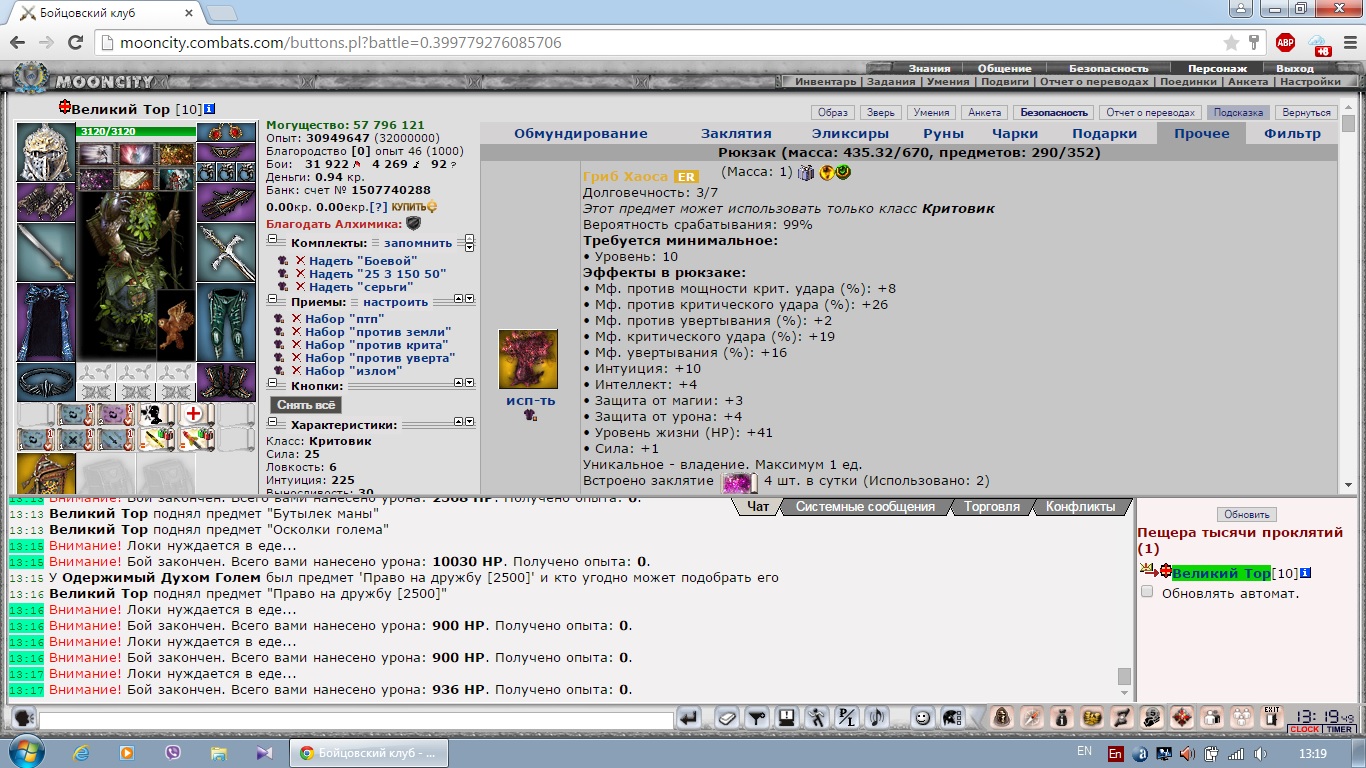Click the helmet equipment slot
Image resolution: width=1366 pixels, height=768 pixels.
click(46, 152)
